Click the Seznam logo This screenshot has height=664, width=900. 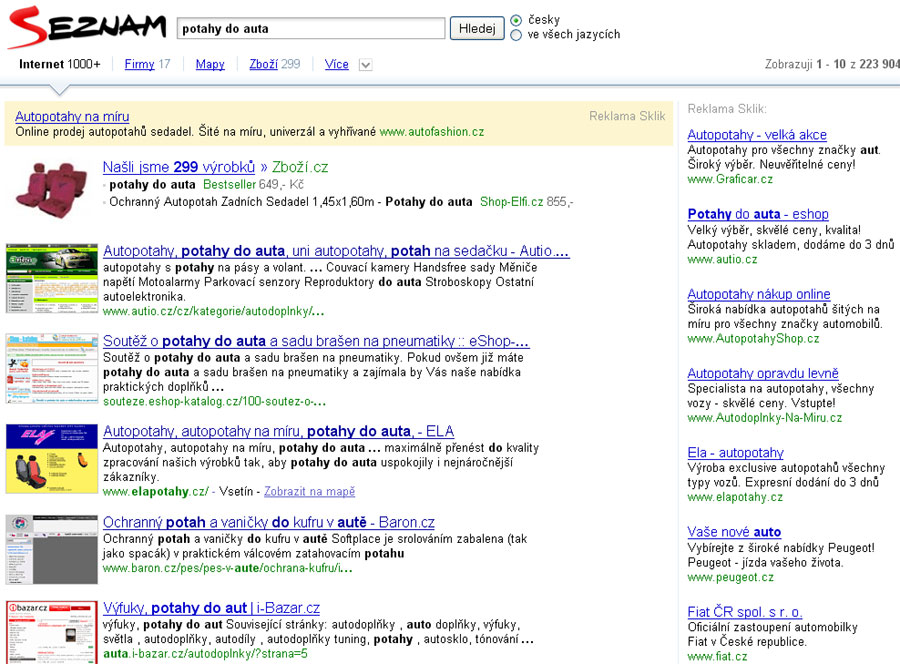(87, 28)
